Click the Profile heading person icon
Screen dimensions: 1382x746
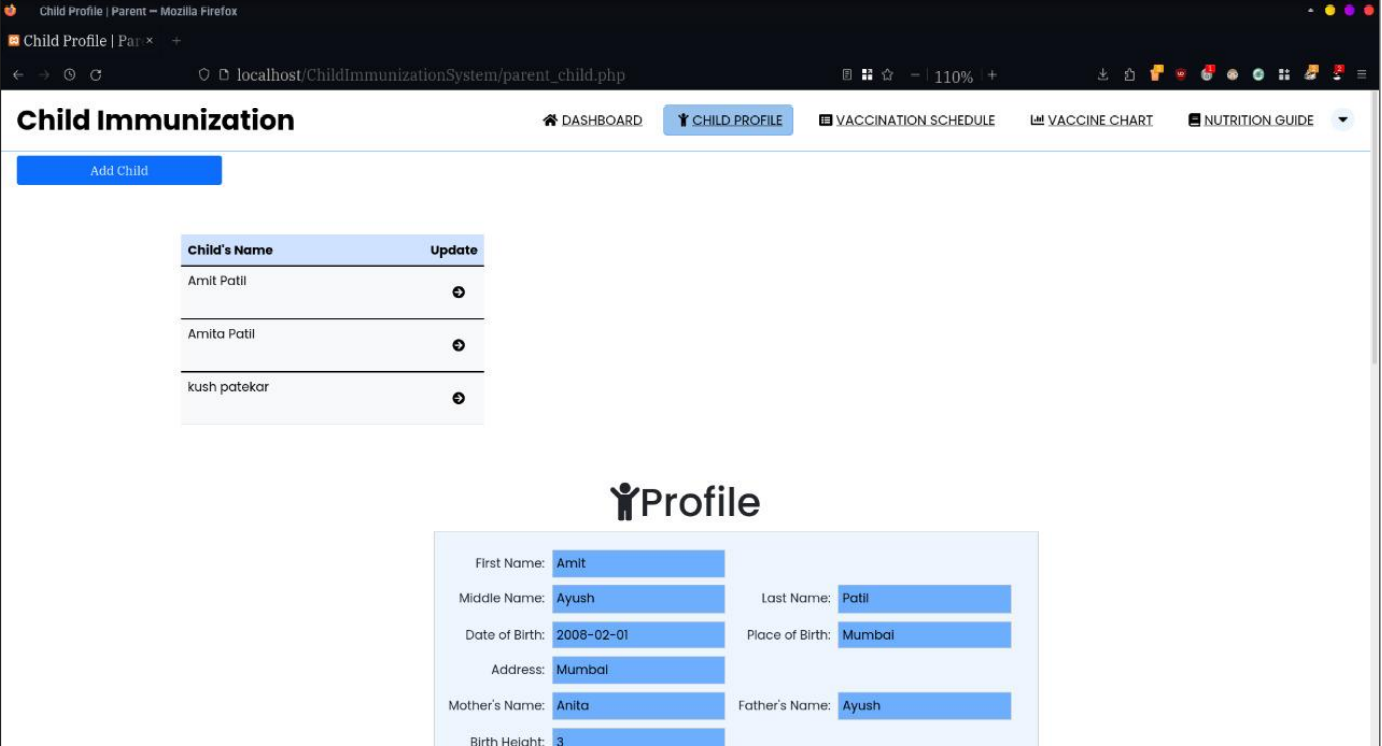click(625, 502)
